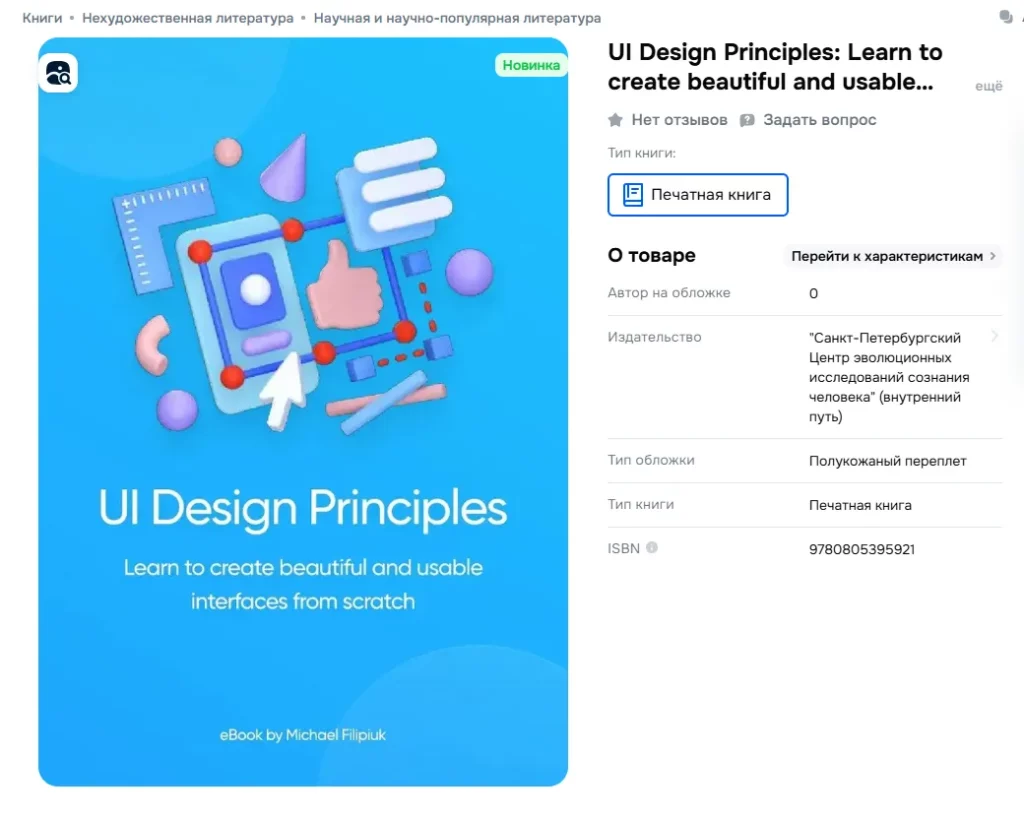
Task: Expand the Издательство row chevron
Action: 995,336
